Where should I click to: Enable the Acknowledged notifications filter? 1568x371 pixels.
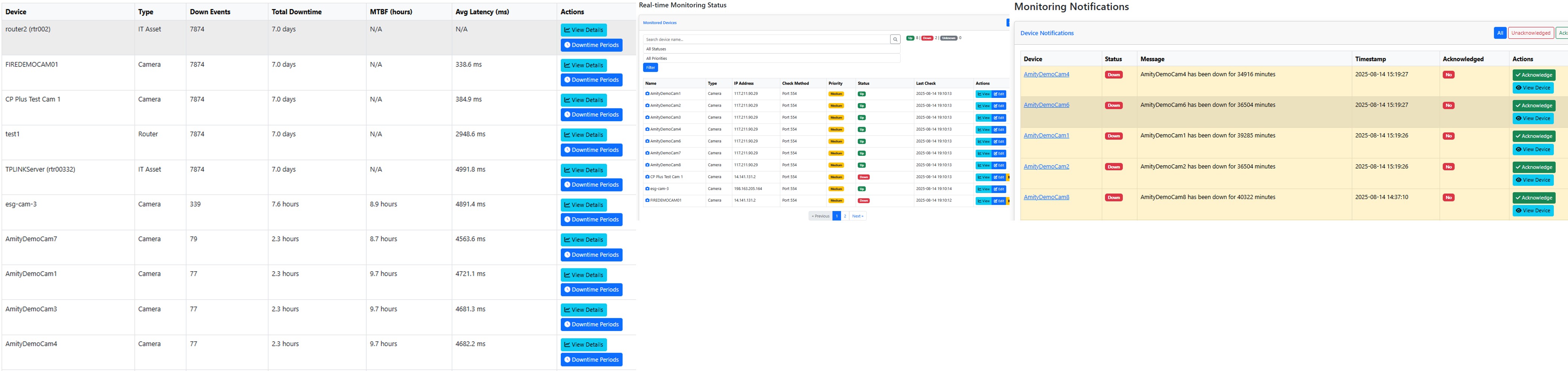point(1563,33)
